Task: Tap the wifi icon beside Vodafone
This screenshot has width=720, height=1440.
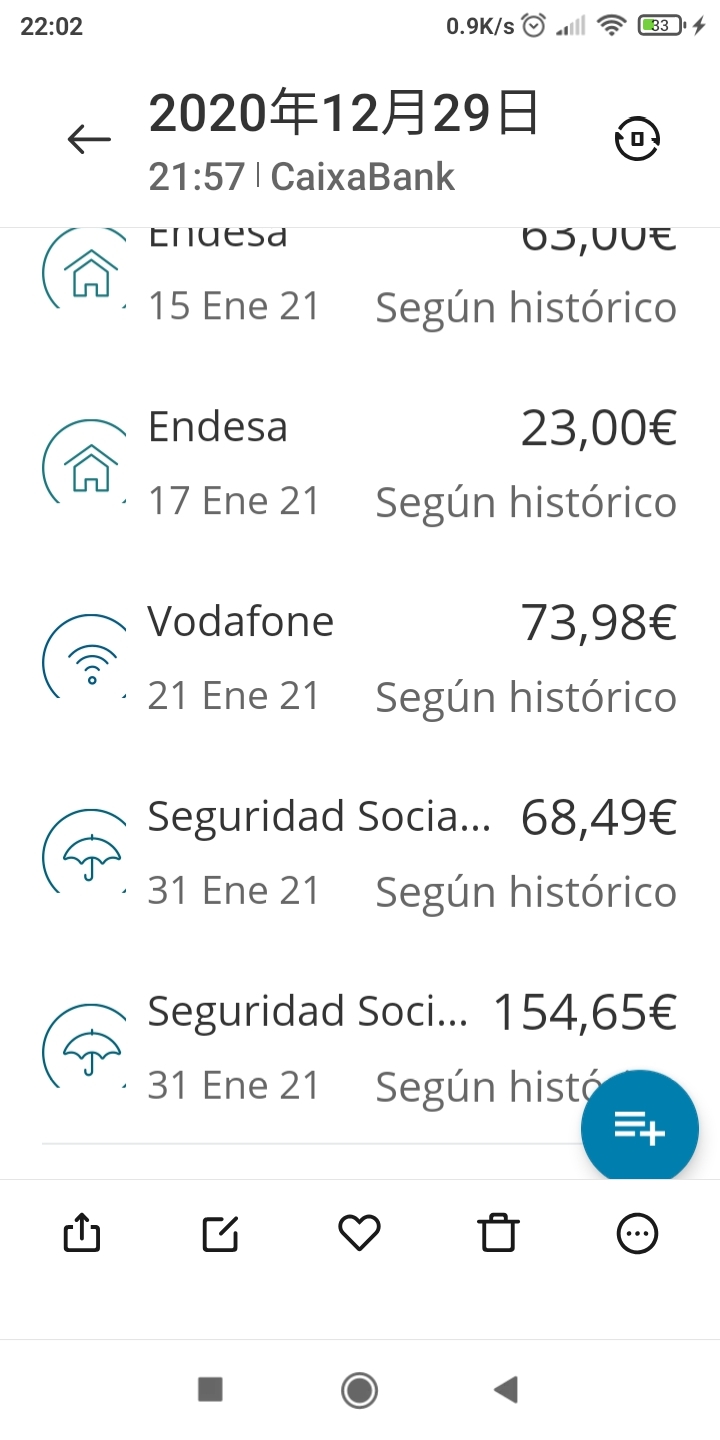Action: tap(90, 660)
